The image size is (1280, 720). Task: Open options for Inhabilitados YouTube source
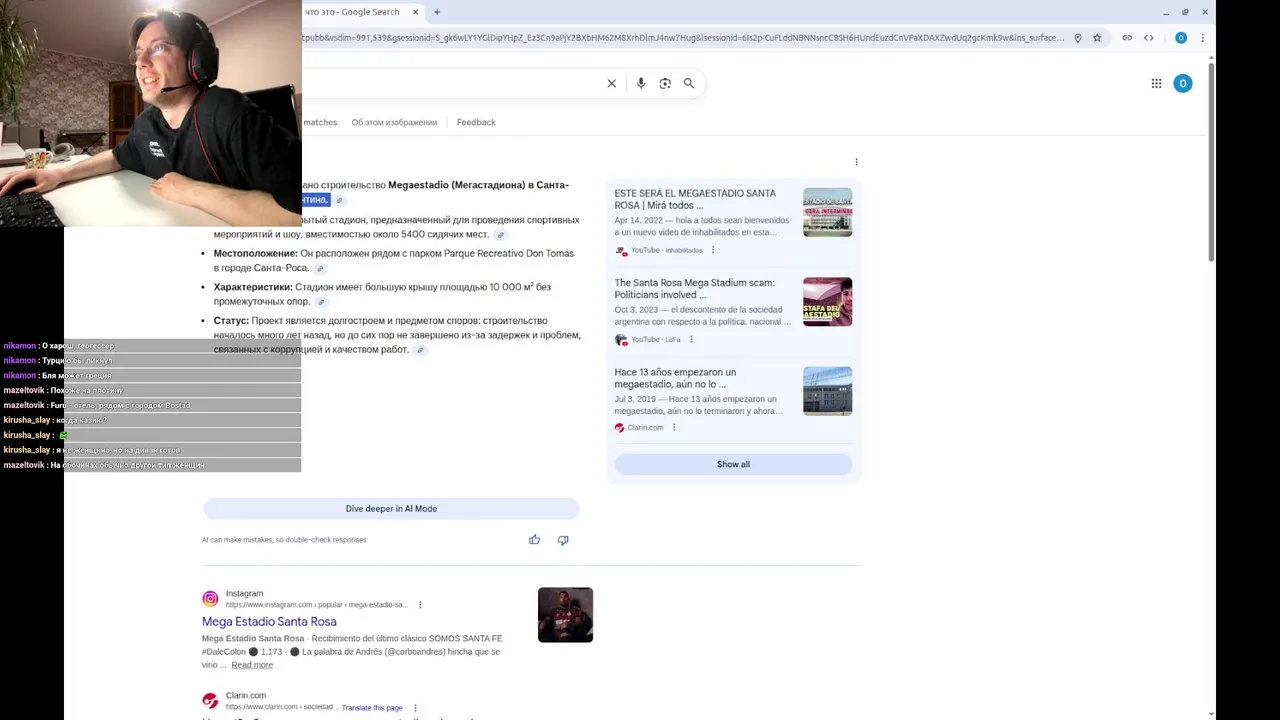click(713, 250)
